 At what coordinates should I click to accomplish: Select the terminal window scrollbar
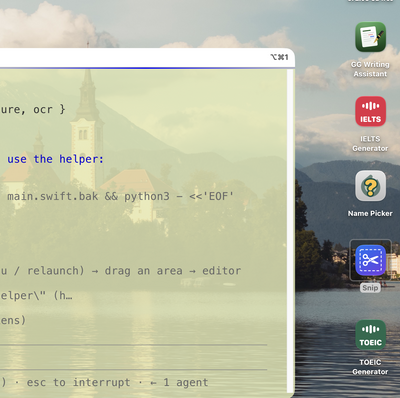(290, 231)
